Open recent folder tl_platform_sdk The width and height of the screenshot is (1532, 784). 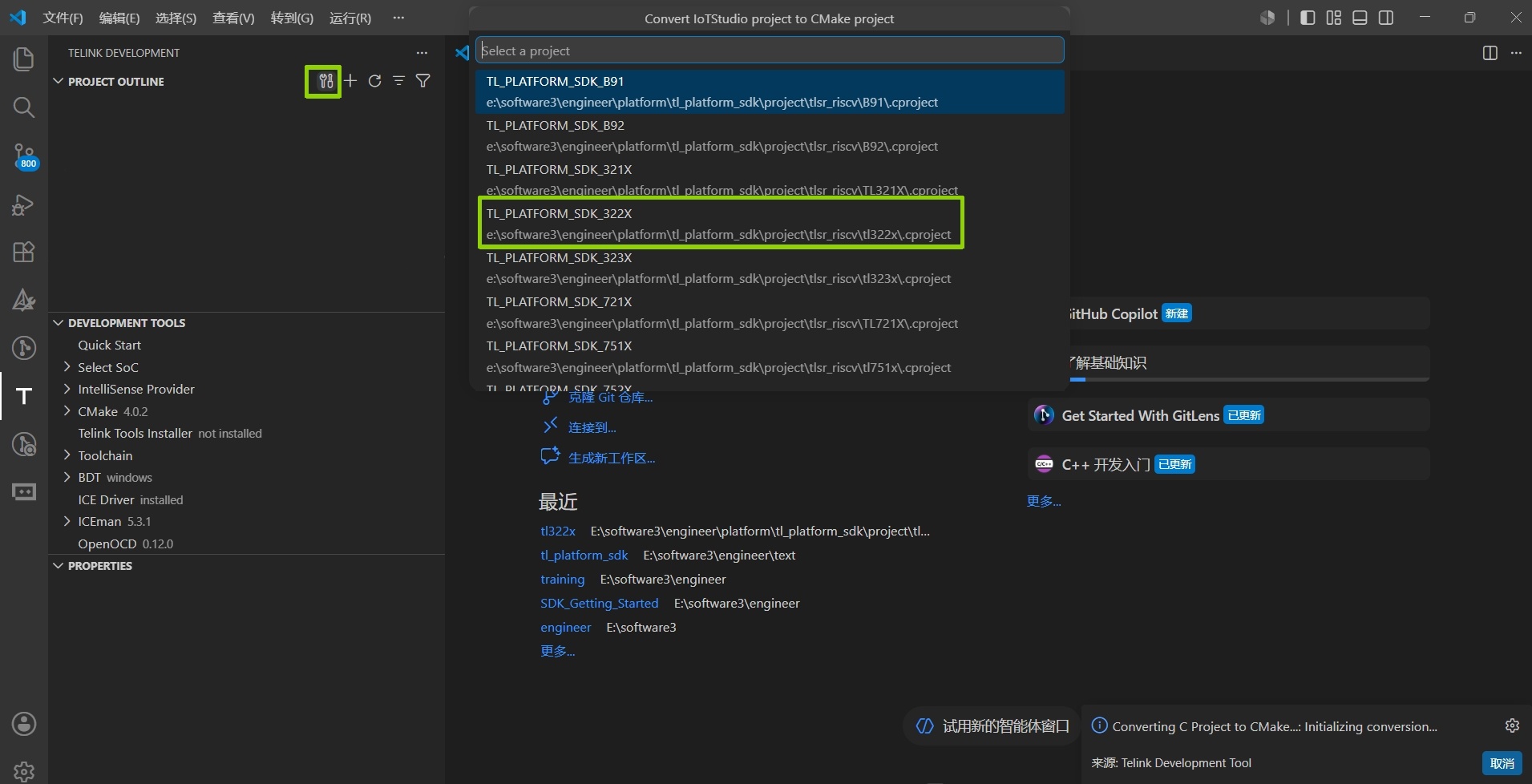click(x=584, y=555)
